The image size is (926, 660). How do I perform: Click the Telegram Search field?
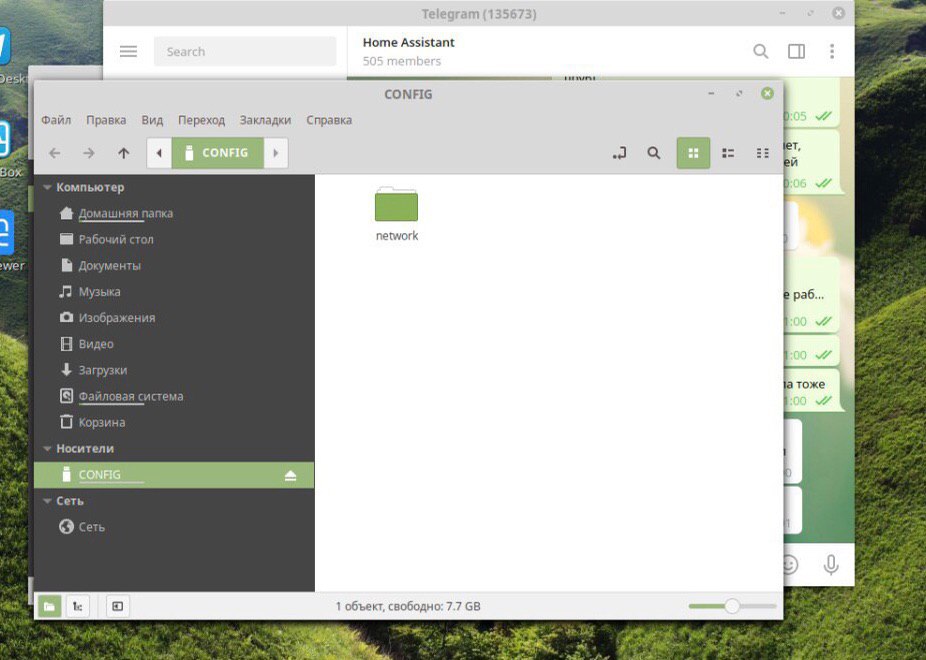(x=245, y=51)
